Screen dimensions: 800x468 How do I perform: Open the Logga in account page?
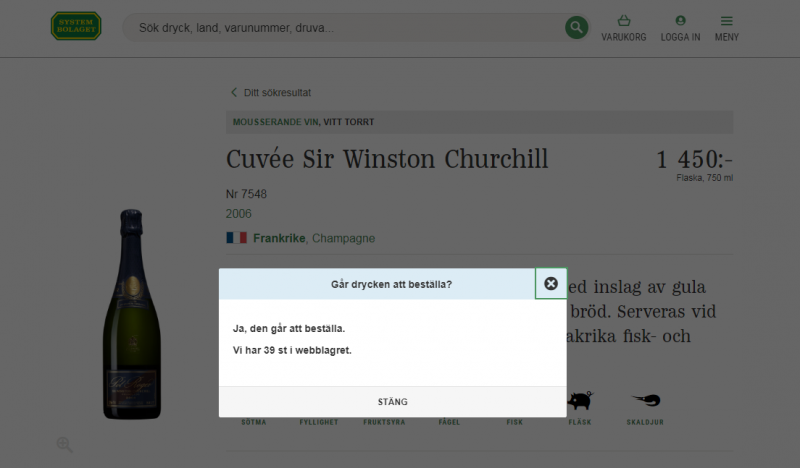pos(680,28)
